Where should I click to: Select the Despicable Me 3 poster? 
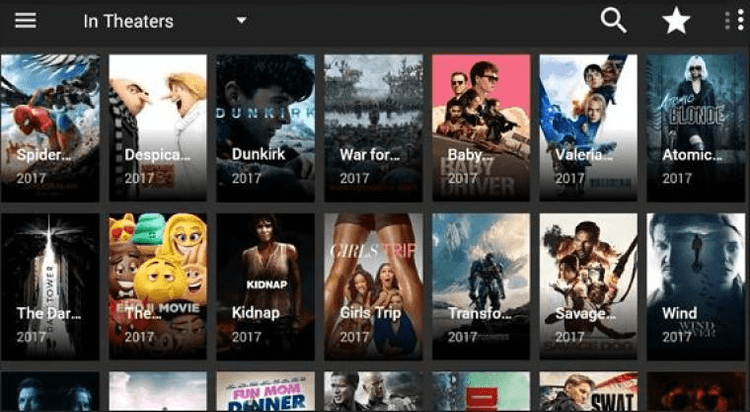(x=158, y=128)
